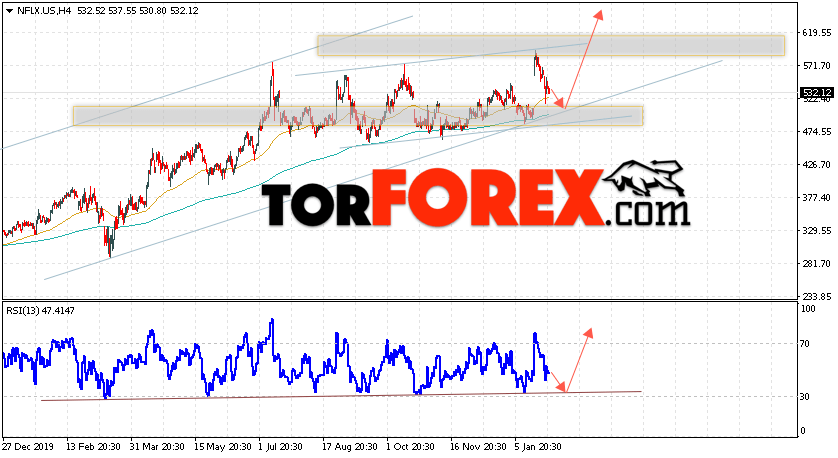Click the 619.55 price axis label
This screenshot has height=458, width=838.
(x=817, y=33)
